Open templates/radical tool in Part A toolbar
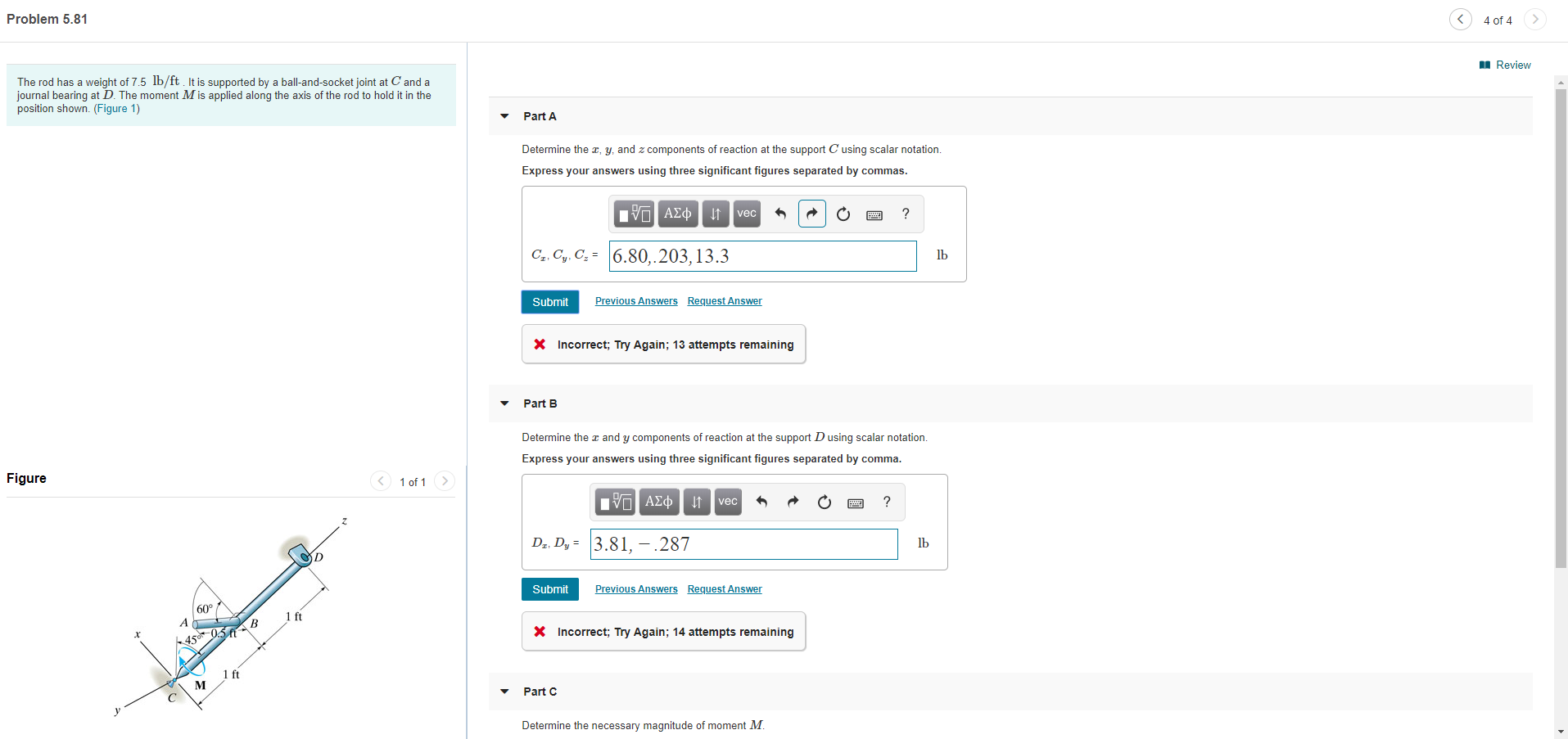The width and height of the screenshot is (1568, 739). point(634,214)
